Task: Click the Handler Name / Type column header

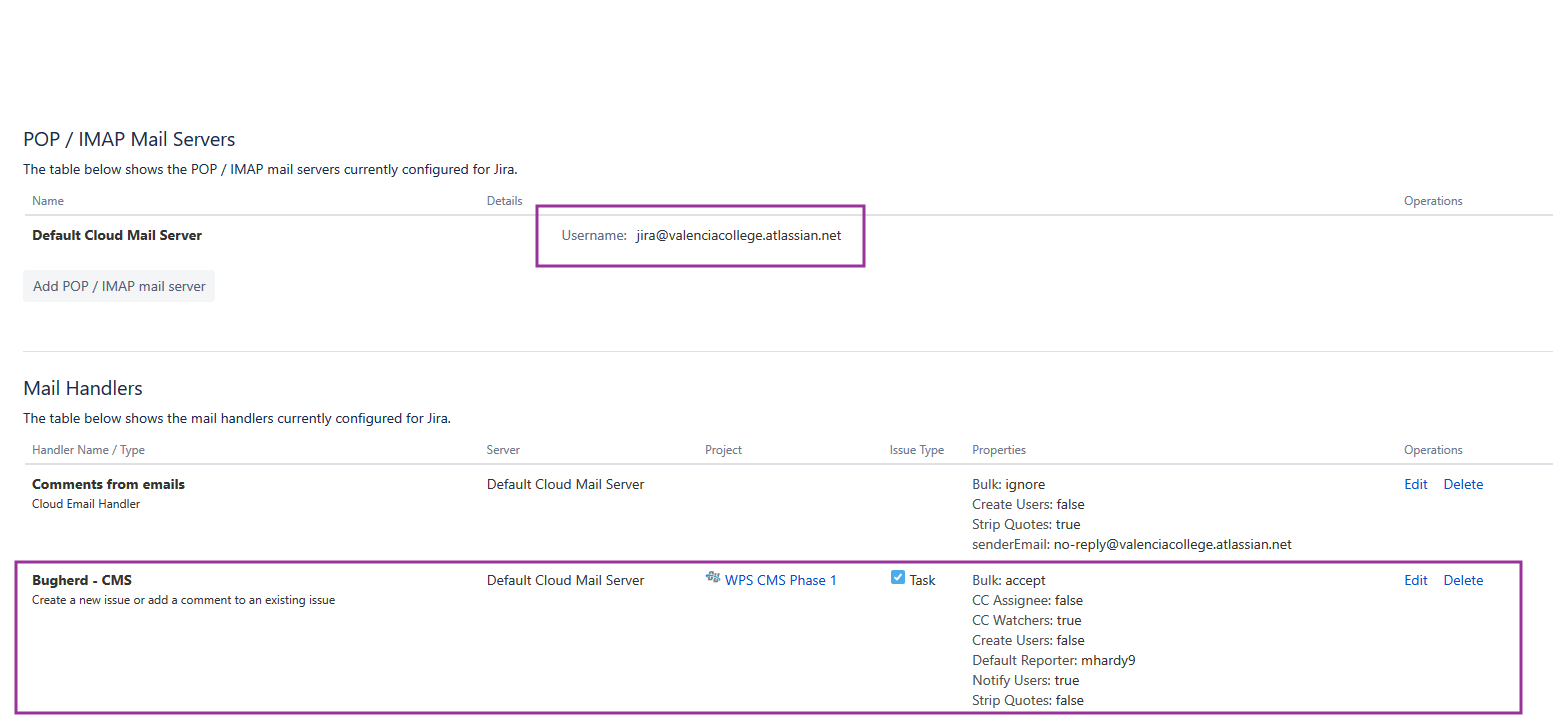Action: (89, 450)
